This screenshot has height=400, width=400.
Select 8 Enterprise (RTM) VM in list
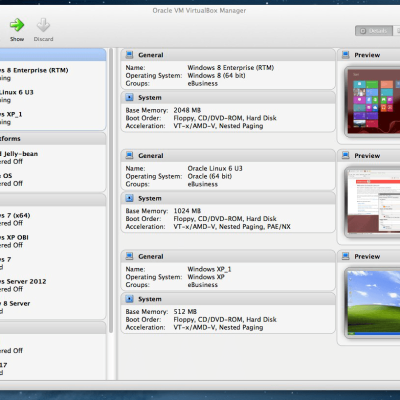[53, 74]
